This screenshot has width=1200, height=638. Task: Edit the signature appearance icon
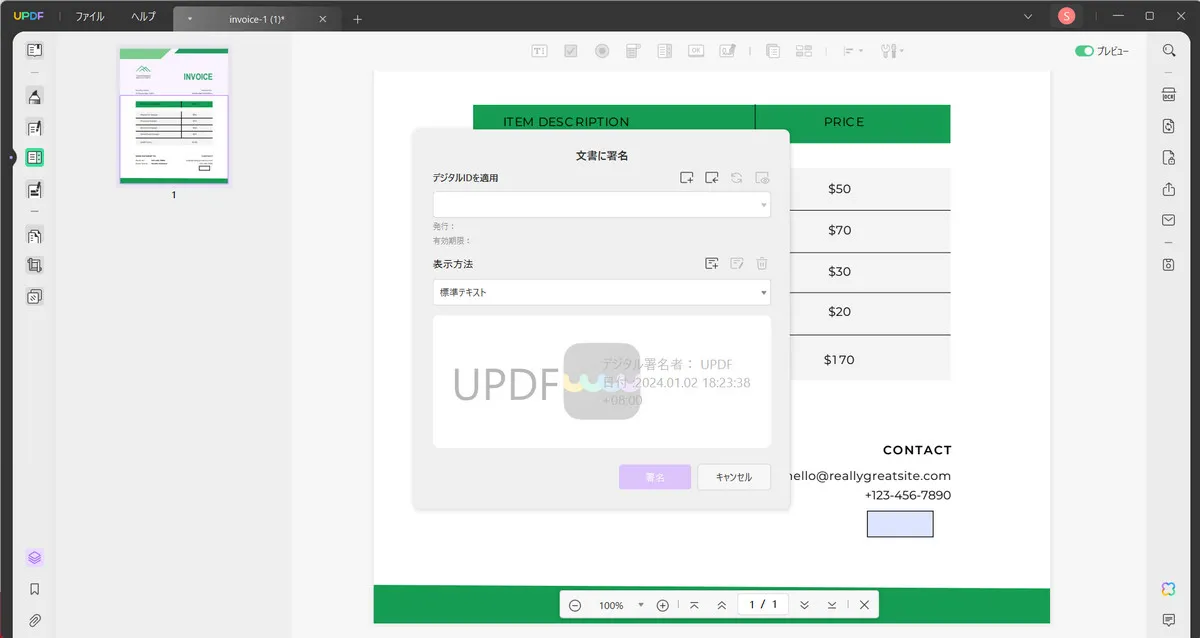[x=737, y=264]
